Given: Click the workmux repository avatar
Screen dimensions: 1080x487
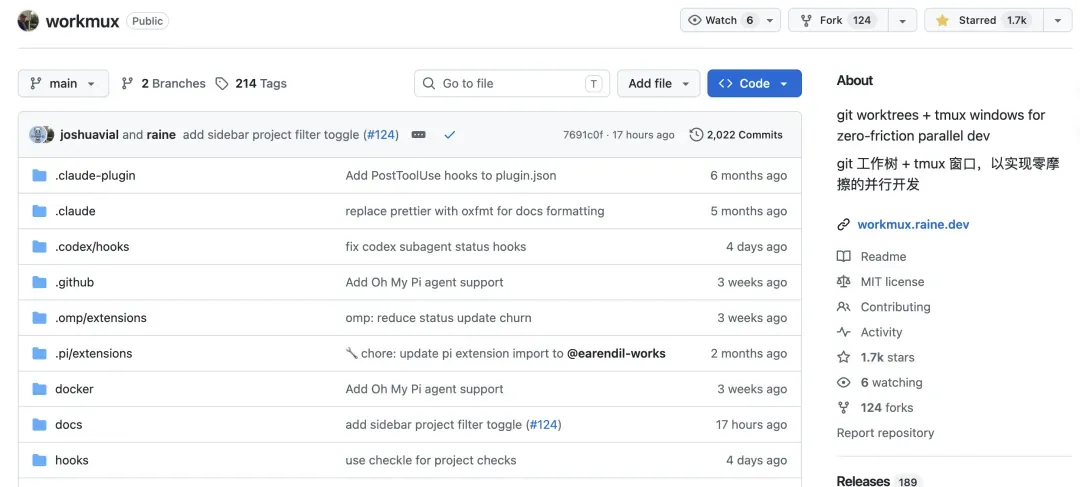Looking at the screenshot, I should pos(28,21).
